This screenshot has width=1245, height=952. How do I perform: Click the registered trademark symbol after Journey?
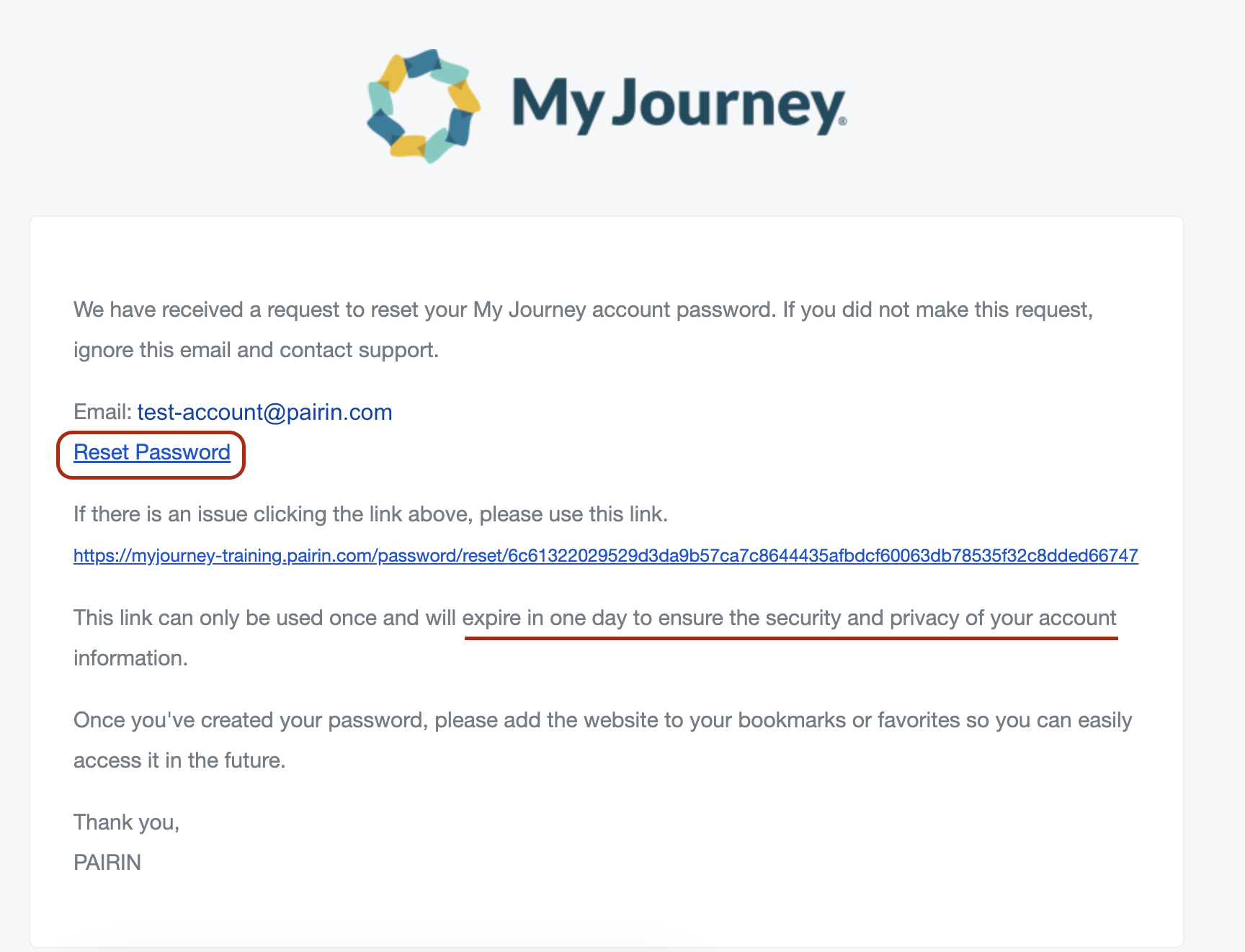[x=843, y=122]
